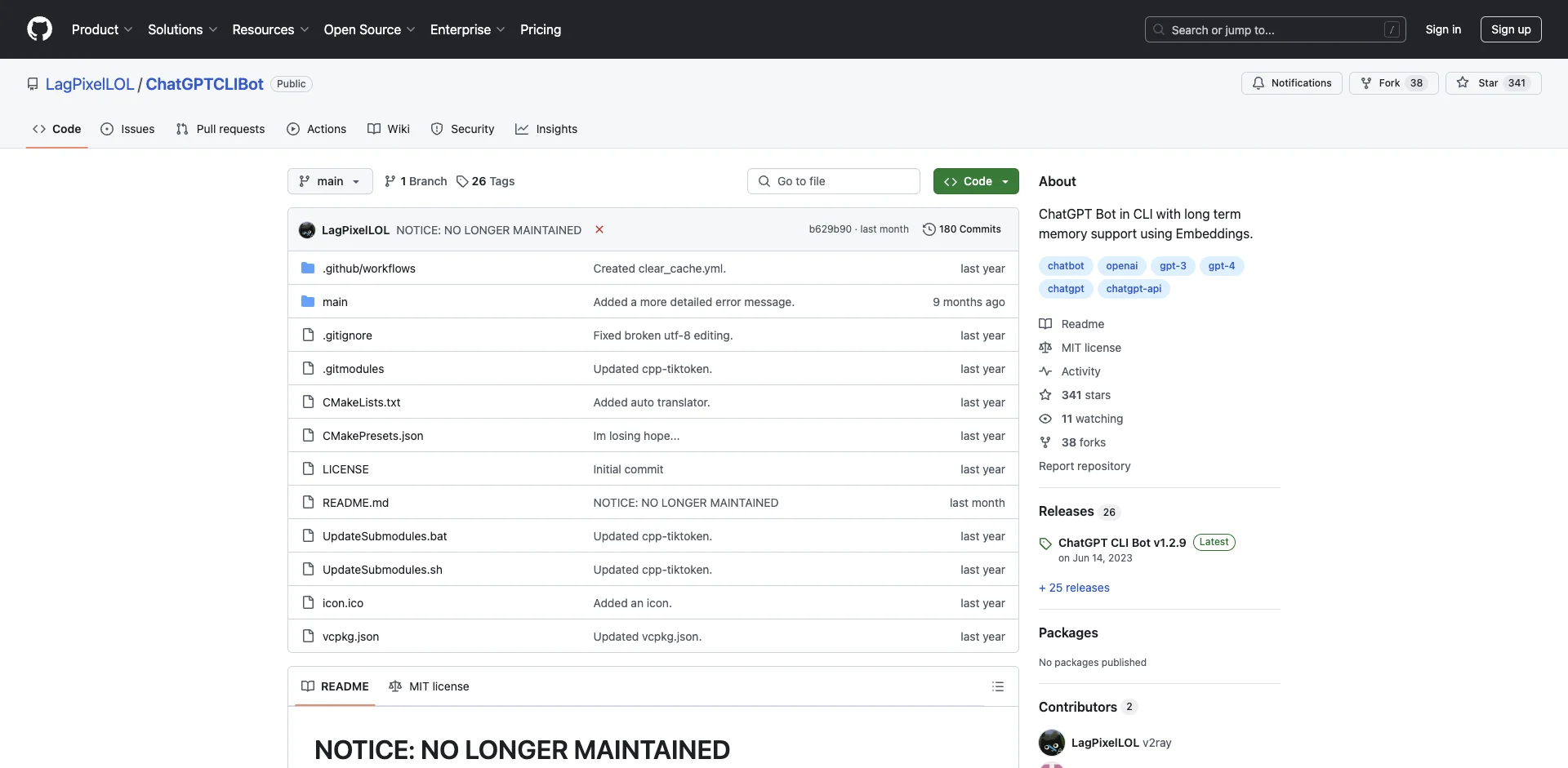Image resolution: width=1568 pixels, height=768 pixels.
Task: Open the CMakeLists.txt file
Action: click(362, 402)
